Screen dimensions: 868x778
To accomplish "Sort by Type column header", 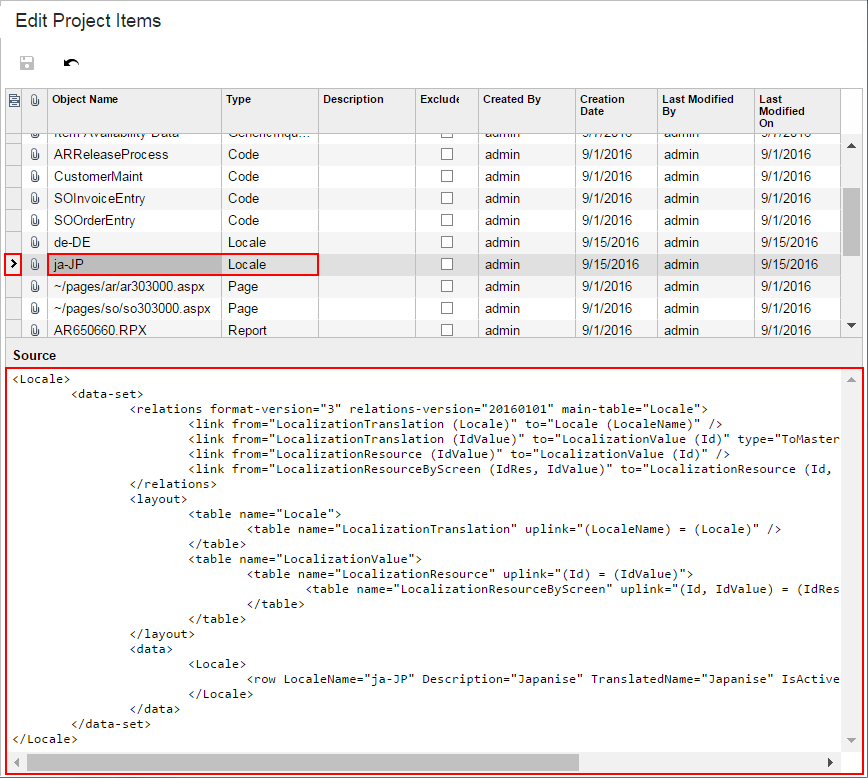I will click(x=239, y=100).
